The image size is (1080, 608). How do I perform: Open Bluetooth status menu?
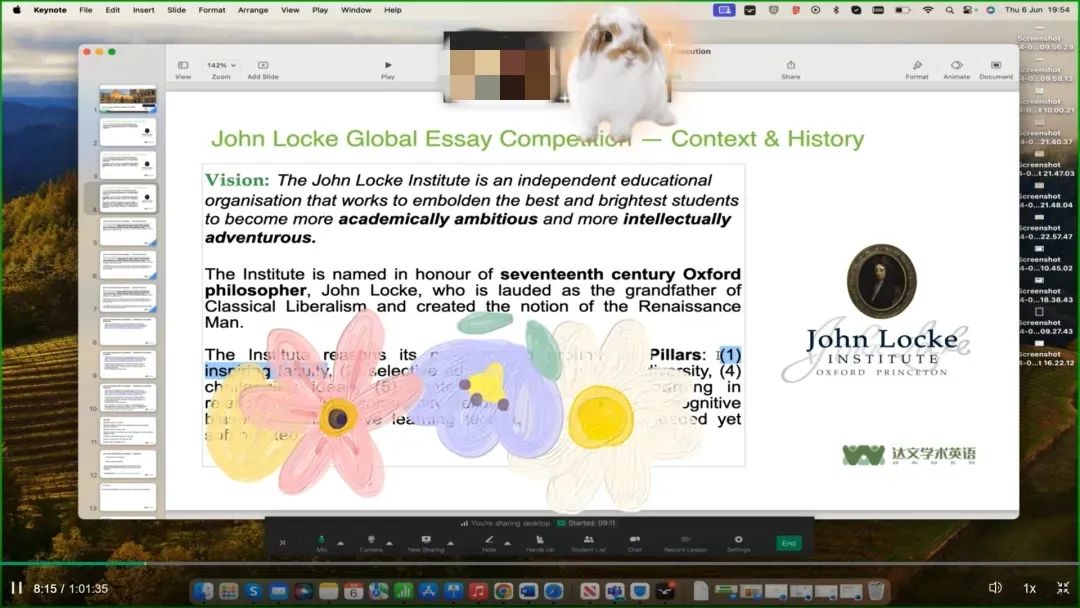835,10
